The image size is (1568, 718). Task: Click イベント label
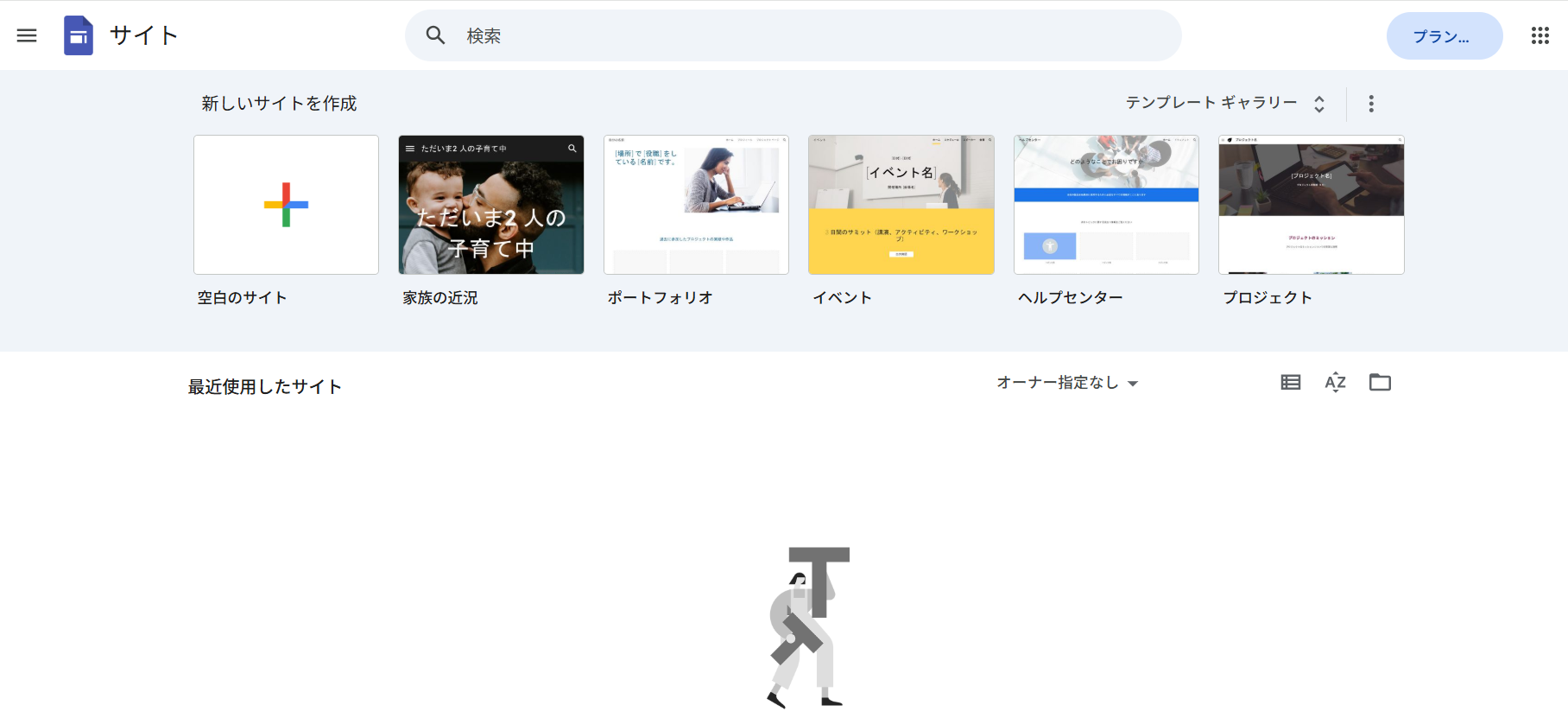(x=843, y=298)
